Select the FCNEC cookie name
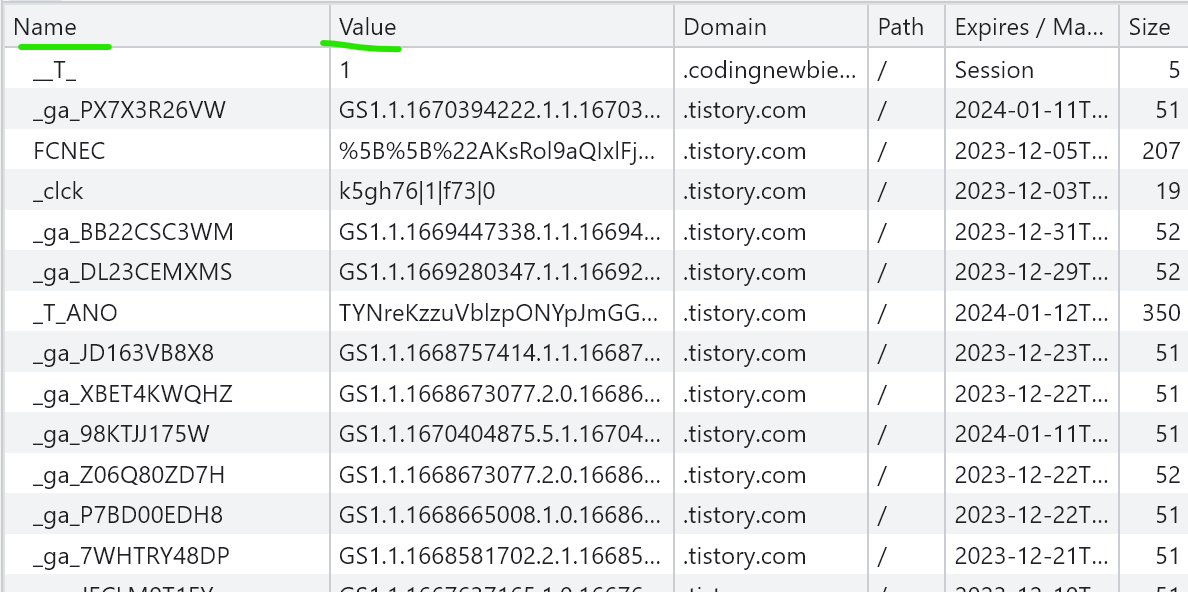This screenshot has height=592, width=1188. tap(69, 151)
